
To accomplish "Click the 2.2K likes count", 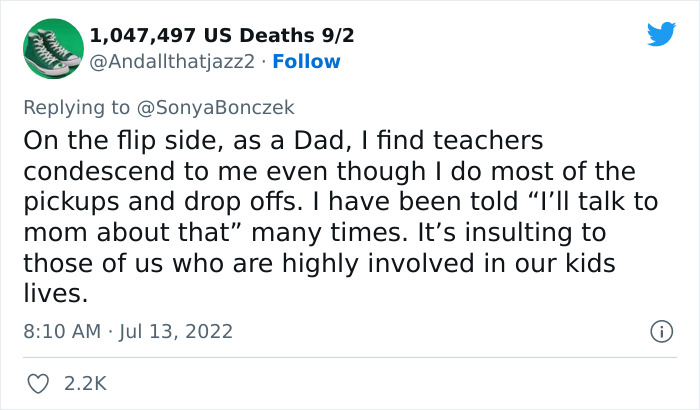I will click(x=86, y=382).
